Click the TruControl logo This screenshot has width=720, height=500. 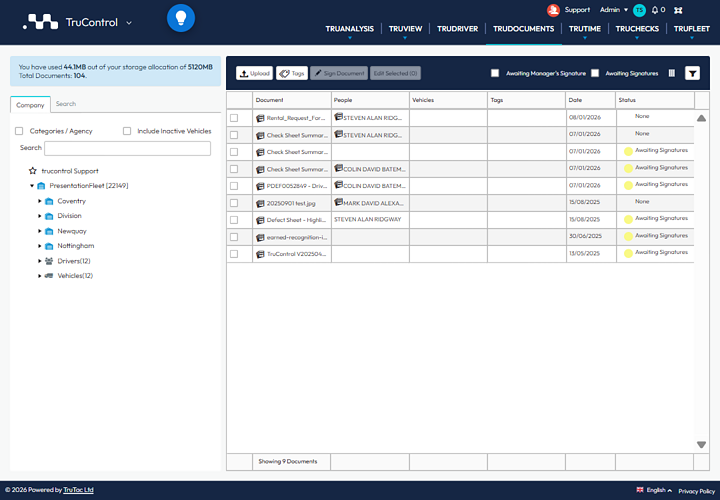[40, 22]
